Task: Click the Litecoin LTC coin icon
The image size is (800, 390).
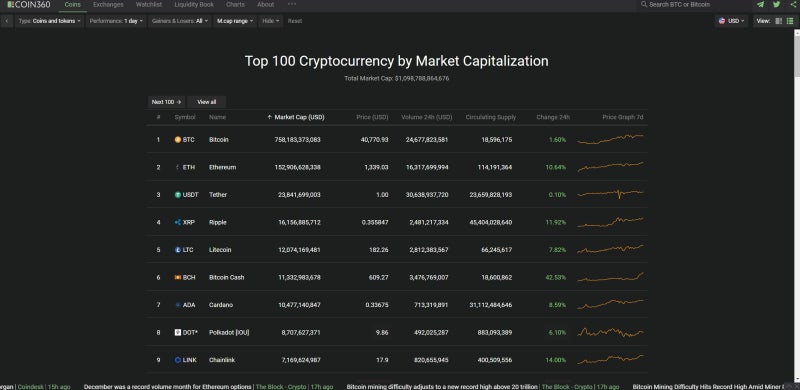Action: coord(178,250)
